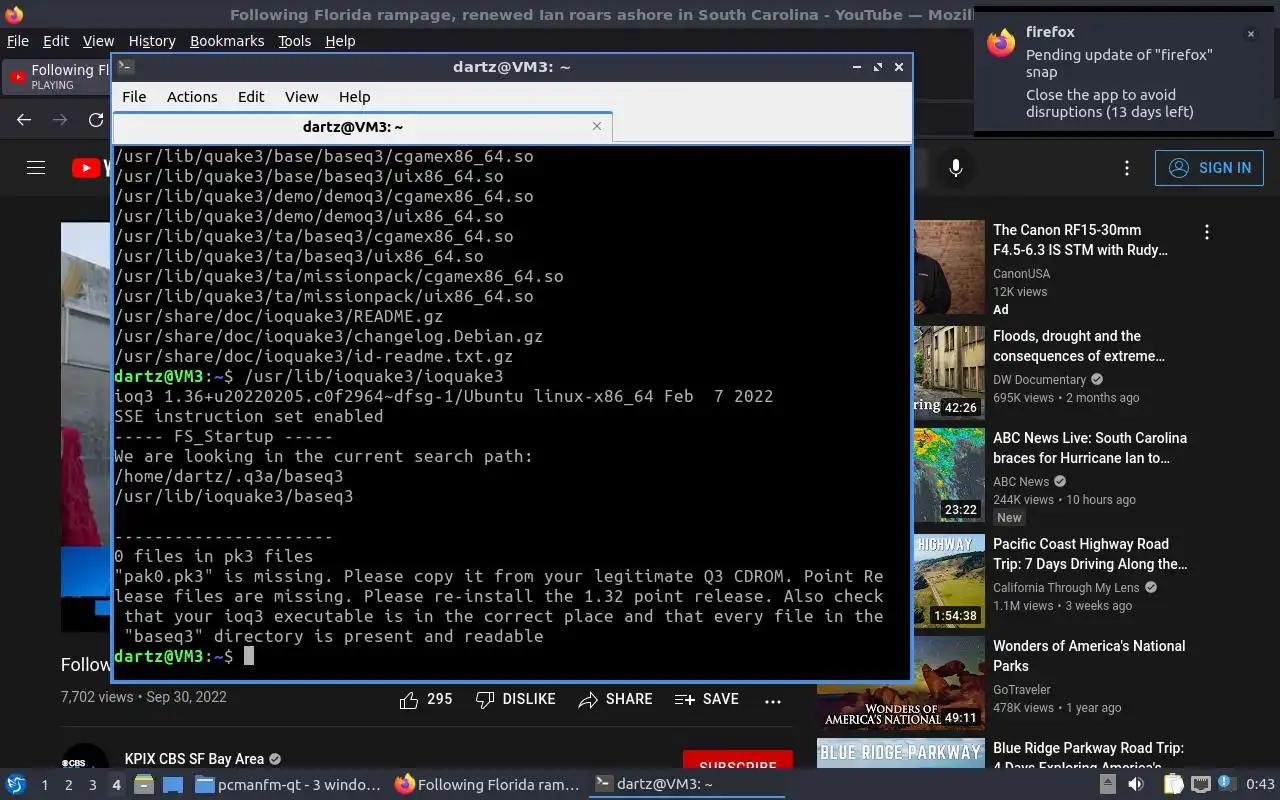Open terminal Edit menu
The image size is (1280, 800).
[x=251, y=97]
